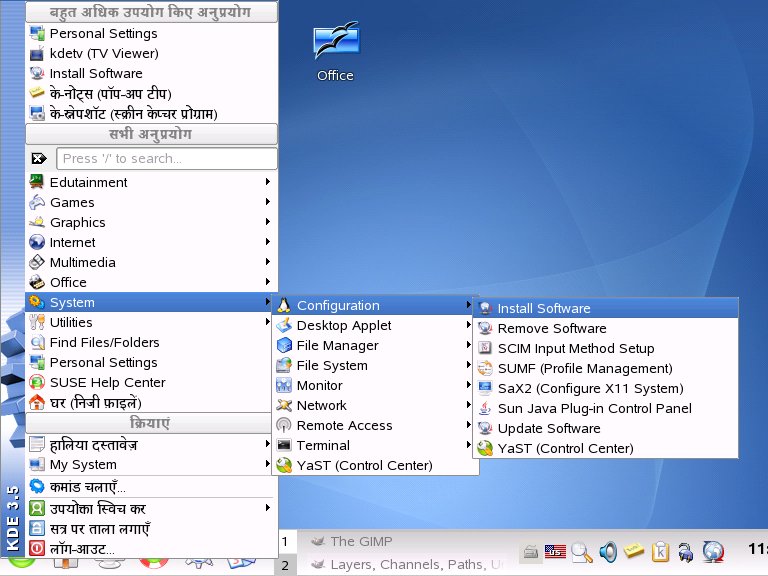The width and height of the screenshot is (768, 576).
Task: Expand the File System submenu arrow
Action: pos(468,365)
